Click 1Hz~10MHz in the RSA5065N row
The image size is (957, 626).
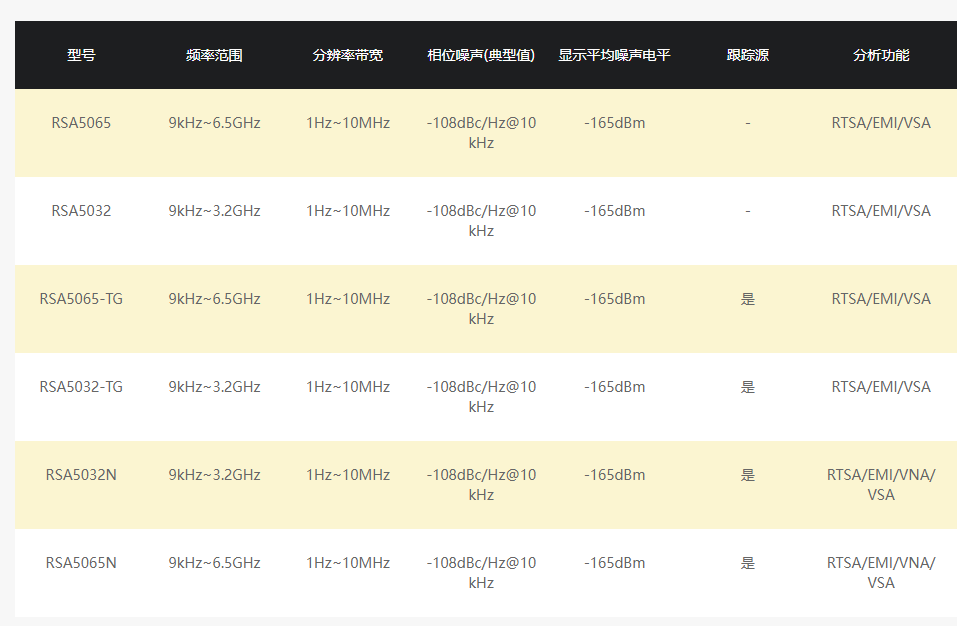(x=348, y=562)
